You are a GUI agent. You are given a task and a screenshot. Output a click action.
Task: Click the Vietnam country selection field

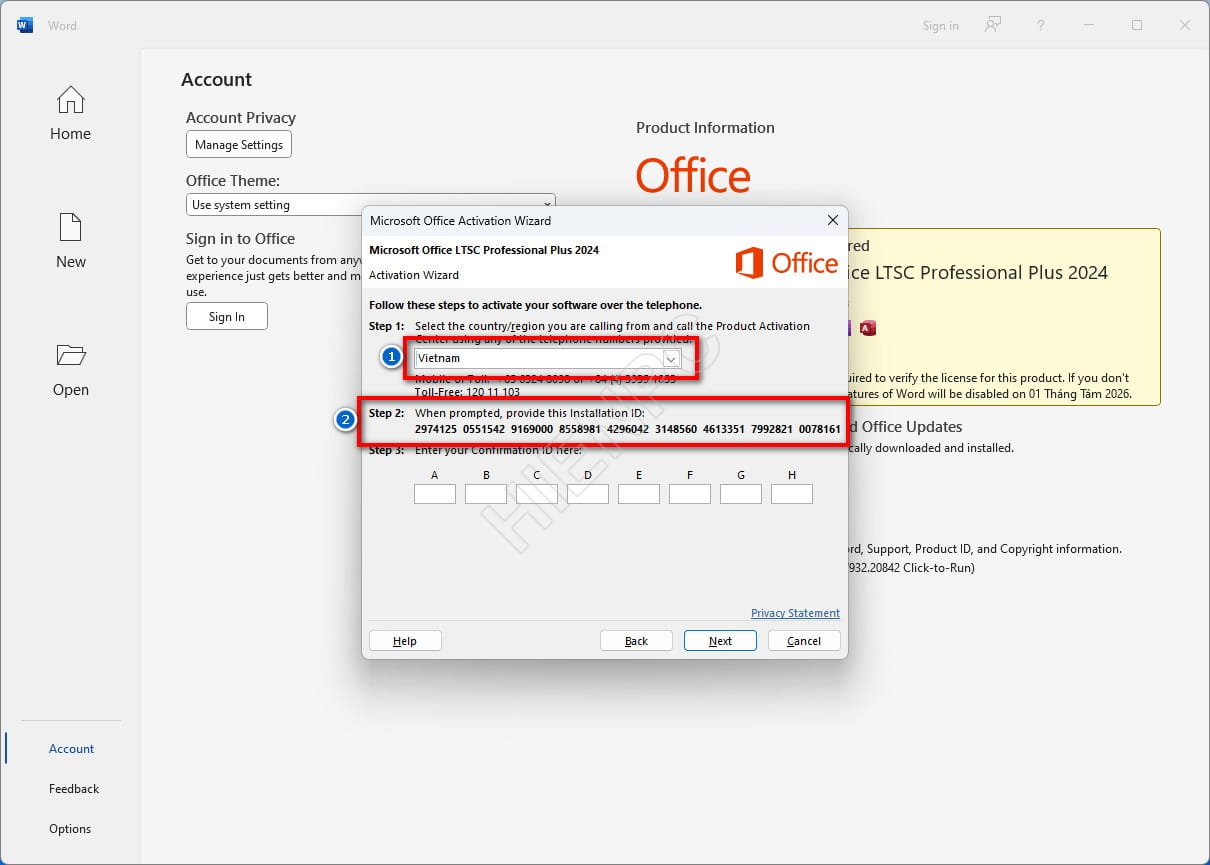pyautogui.click(x=548, y=358)
